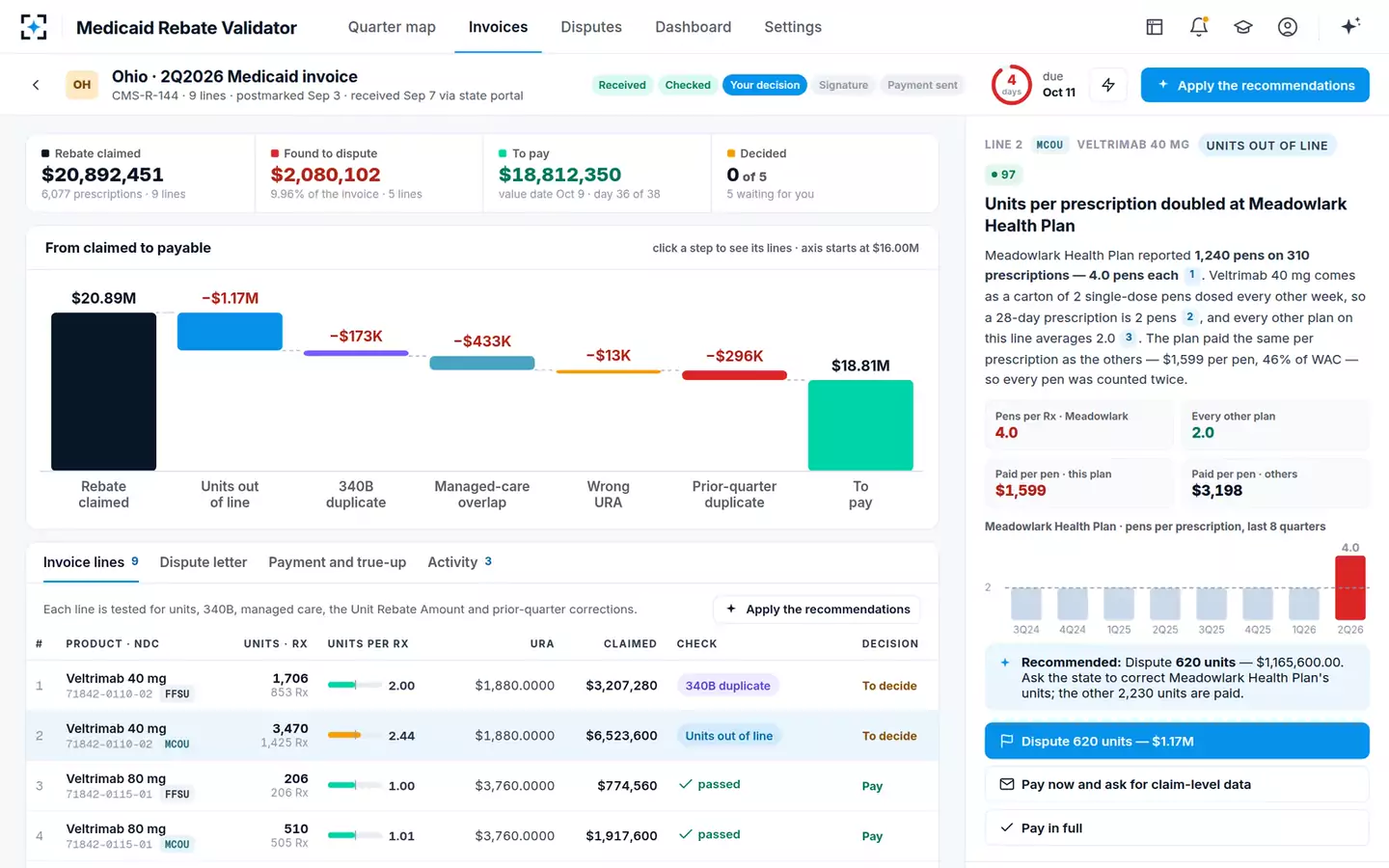This screenshot has height=868, width=1389.
Task: Click the OH state badge
Action: click(x=82, y=85)
